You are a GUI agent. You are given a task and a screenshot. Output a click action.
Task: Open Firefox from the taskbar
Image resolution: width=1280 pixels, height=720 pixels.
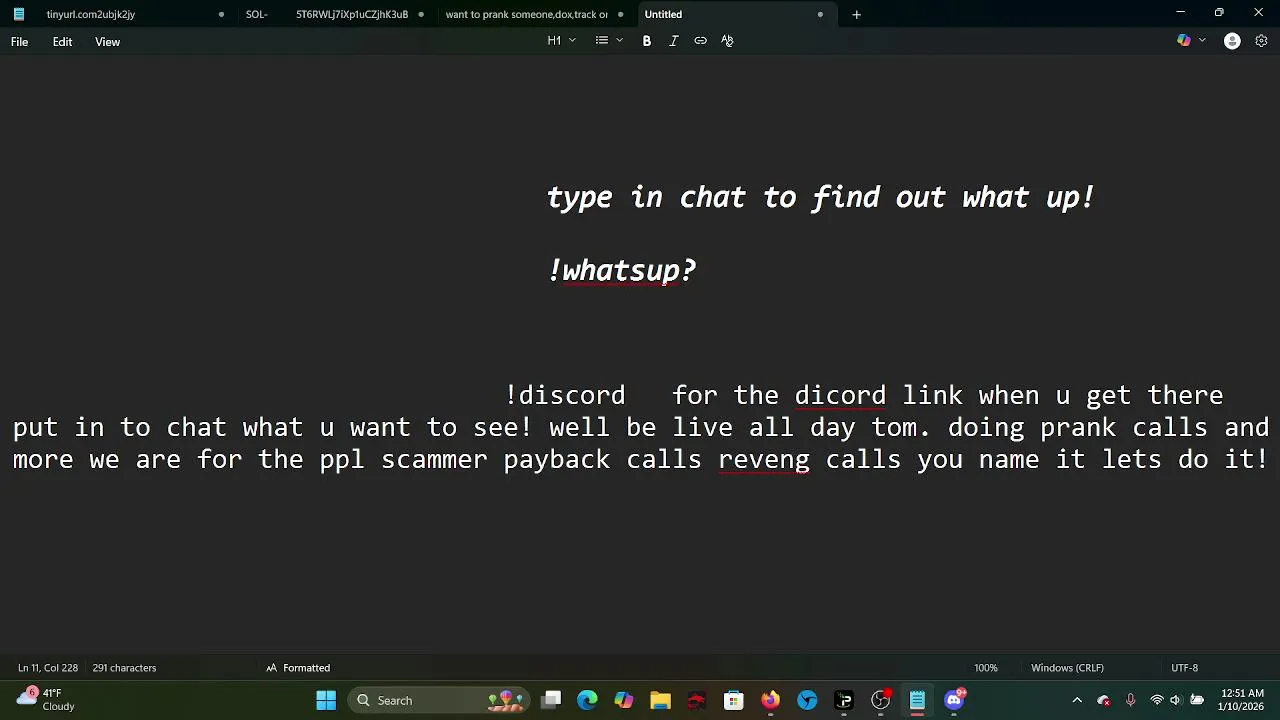tap(770, 700)
